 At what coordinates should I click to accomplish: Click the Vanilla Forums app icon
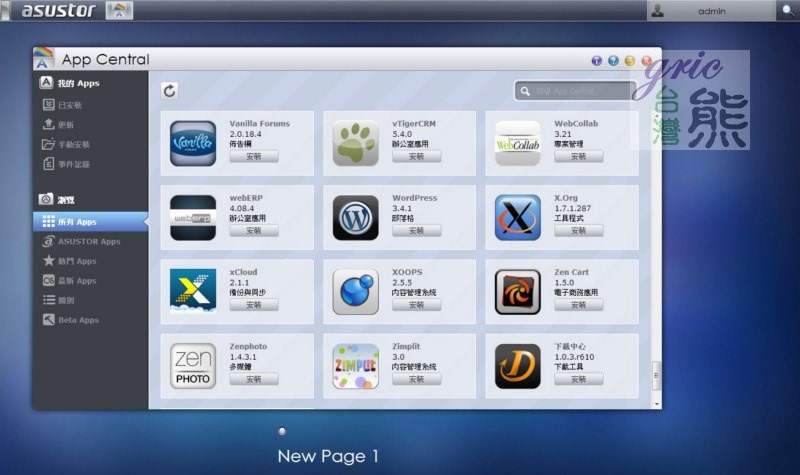[193, 143]
